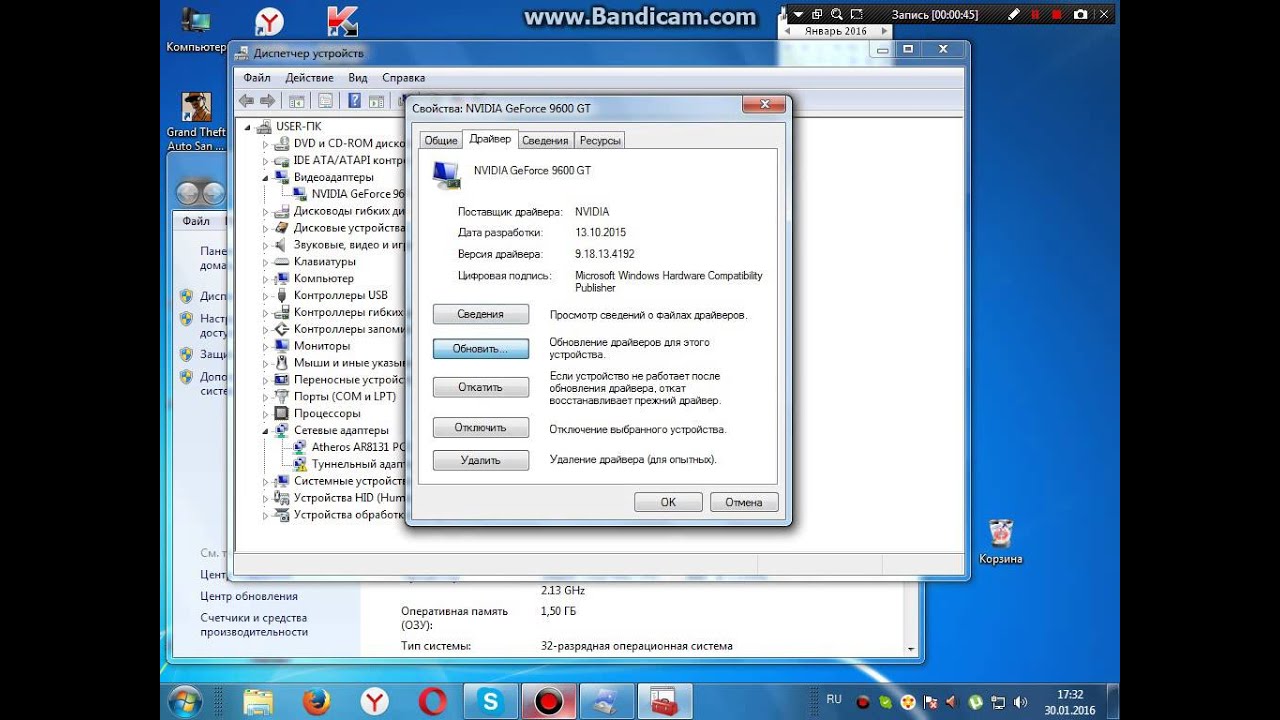Screen dimensions: 1280x720
Task: Switch to the Общие tab
Action: [x=441, y=141]
